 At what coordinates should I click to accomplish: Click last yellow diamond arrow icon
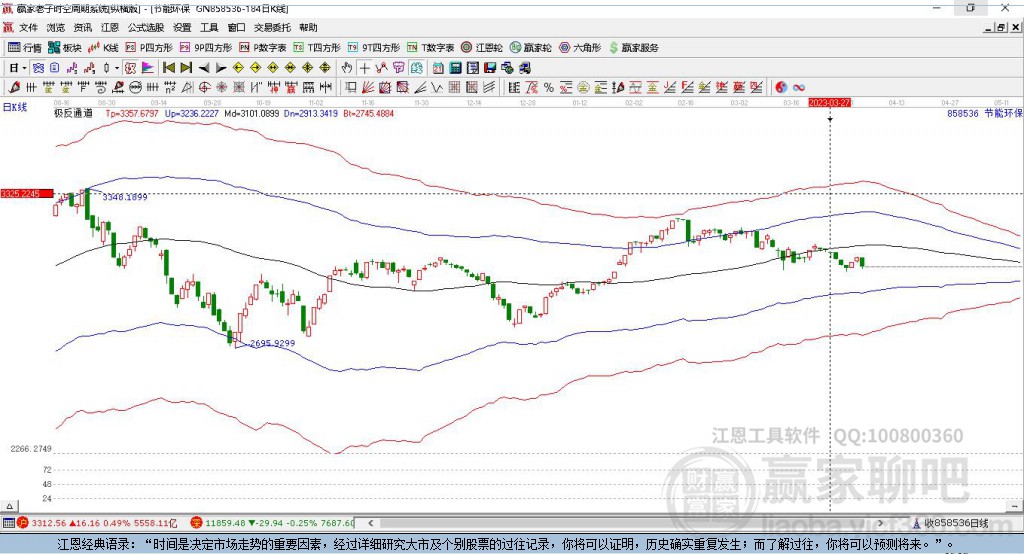[x=325, y=68]
